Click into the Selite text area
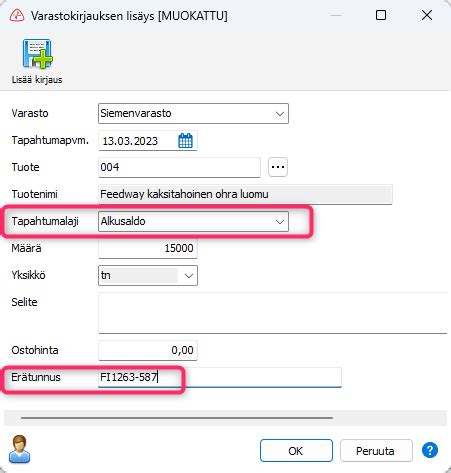 pyautogui.click(x=273, y=313)
